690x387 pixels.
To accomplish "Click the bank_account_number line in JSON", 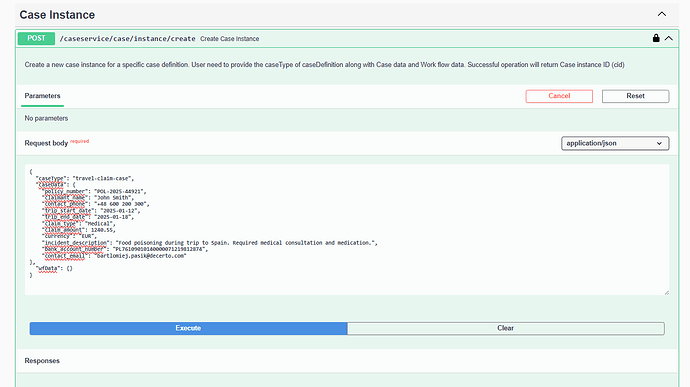I will coord(125,249).
